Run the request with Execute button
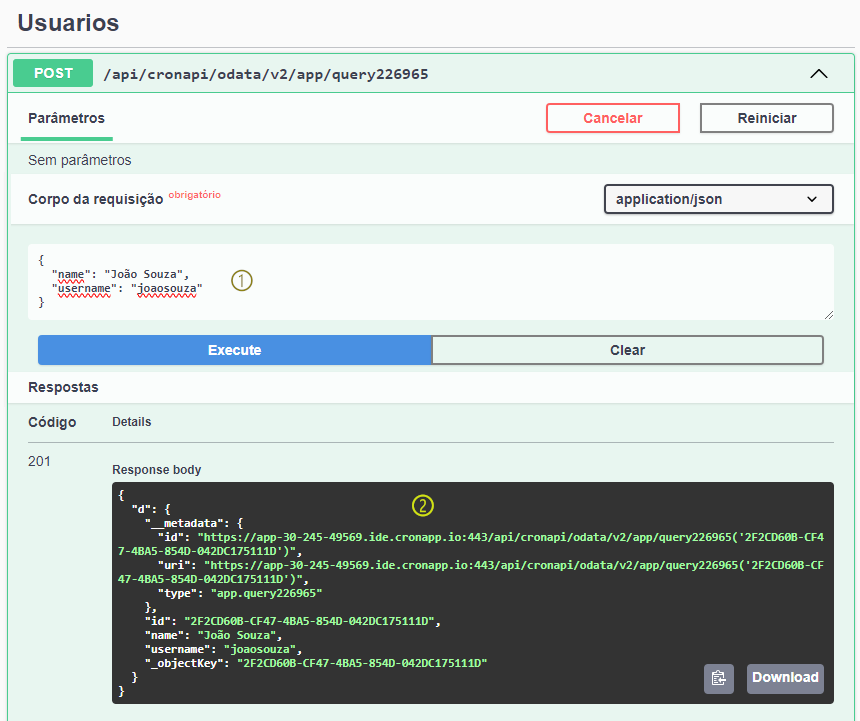 tap(235, 350)
